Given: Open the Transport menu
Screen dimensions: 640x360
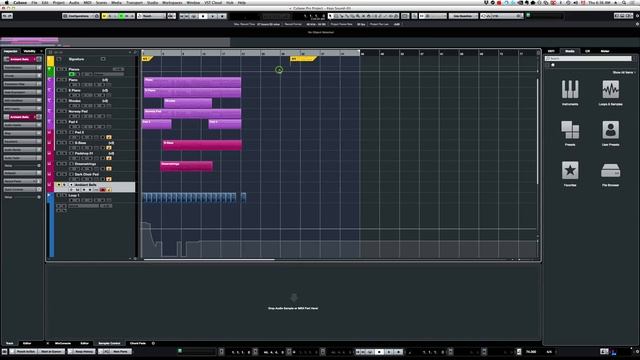Looking at the screenshot, I should 134,2.
